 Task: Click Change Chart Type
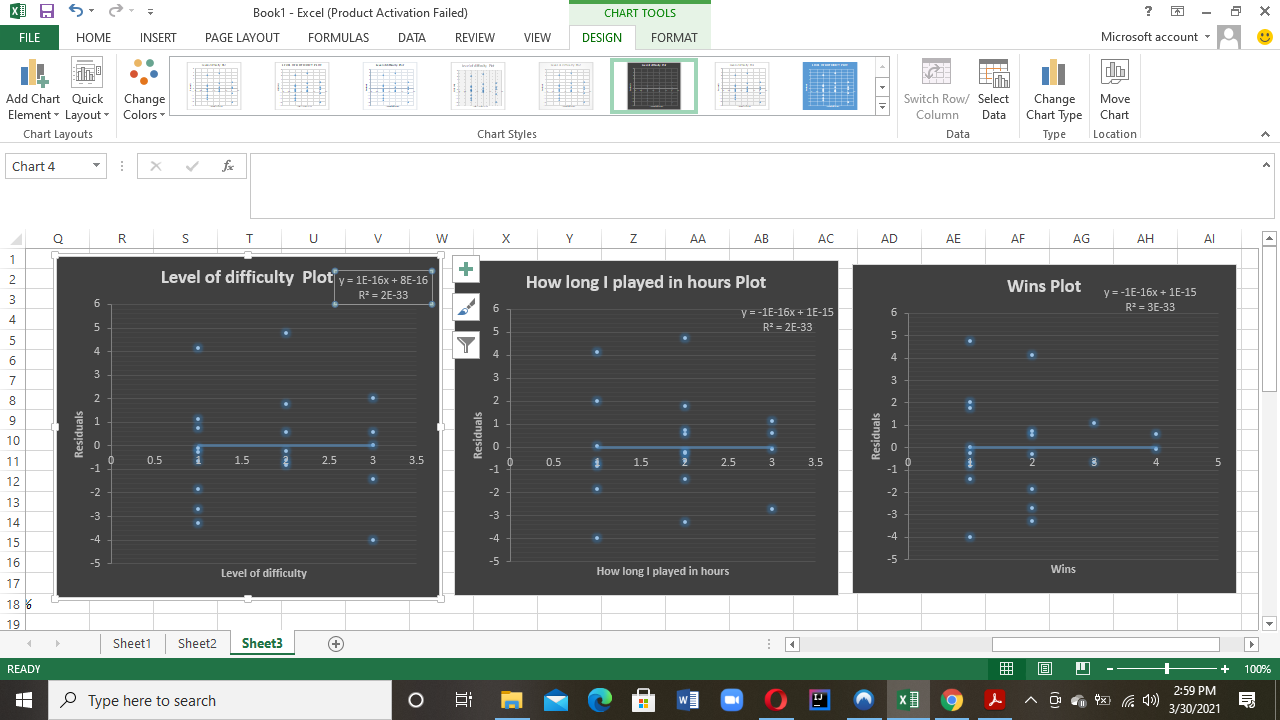pyautogui.click(x=1054, y=90)
